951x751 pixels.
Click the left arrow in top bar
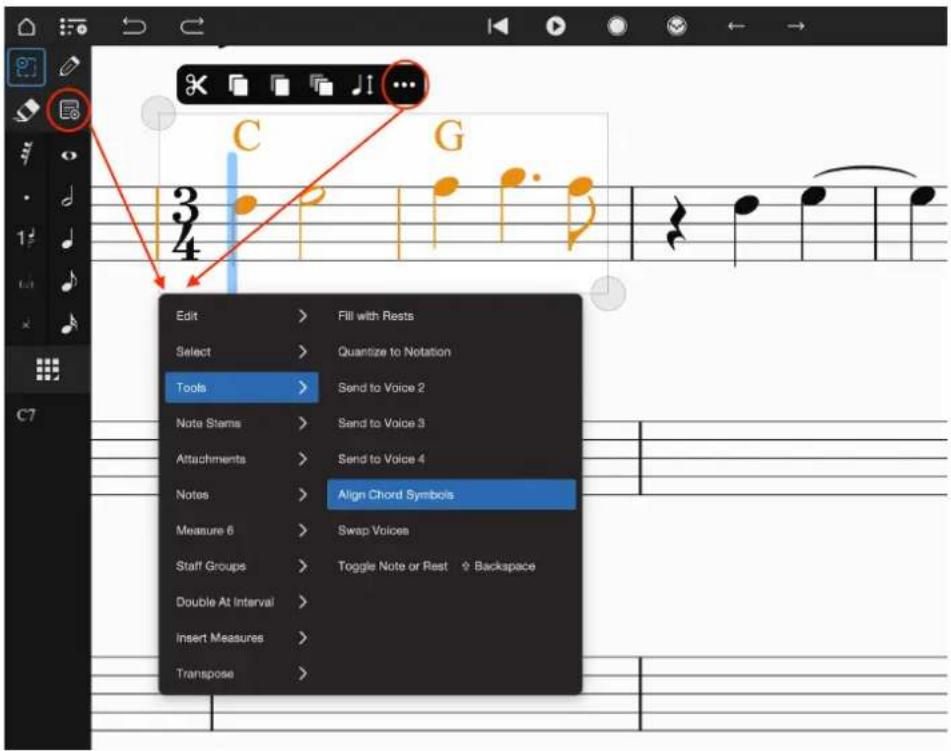[x=736, y=26]
